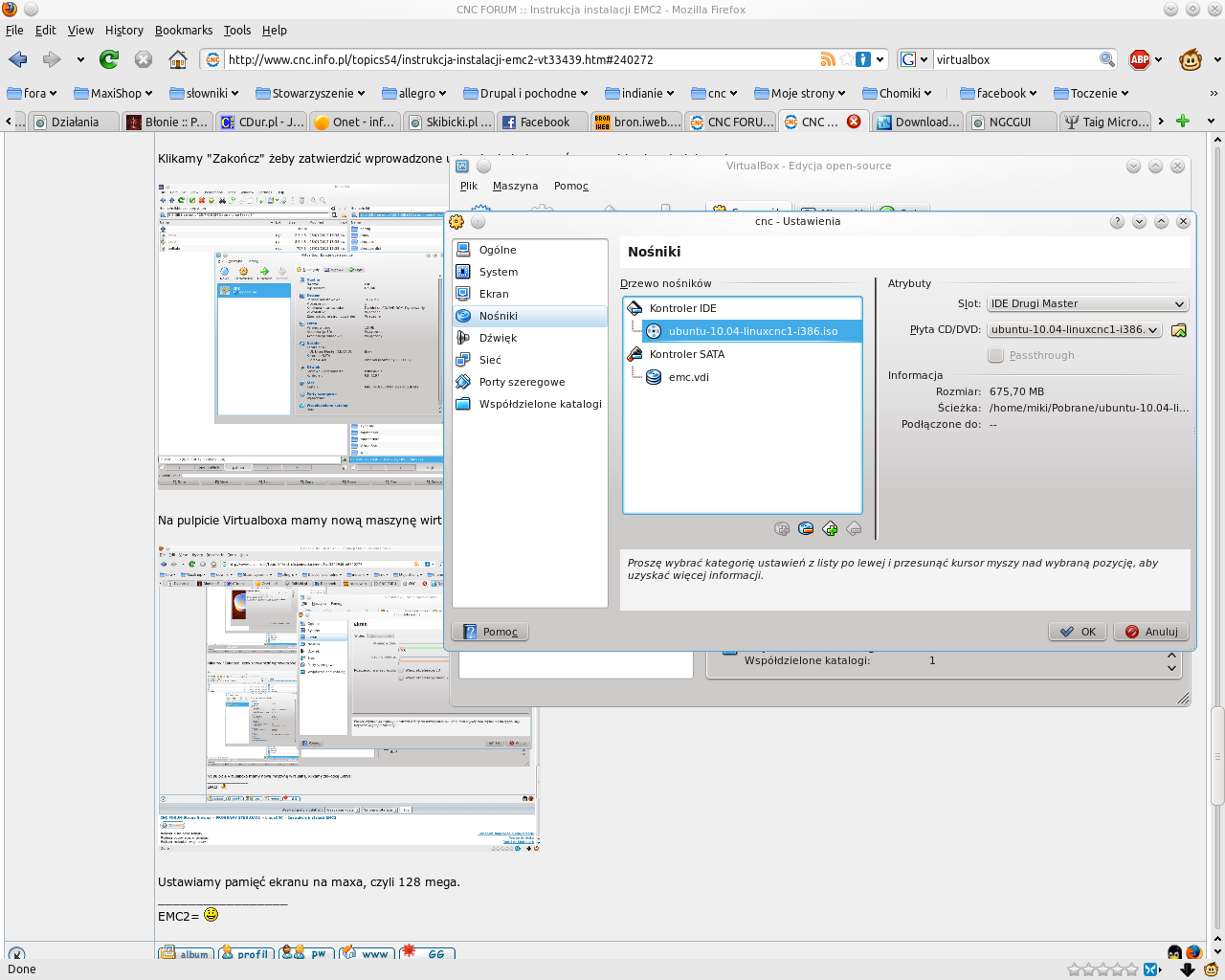Close the active CNC tab via its red X
Image resolution: width=1225 pixels, height=980 pixels.
854,122
